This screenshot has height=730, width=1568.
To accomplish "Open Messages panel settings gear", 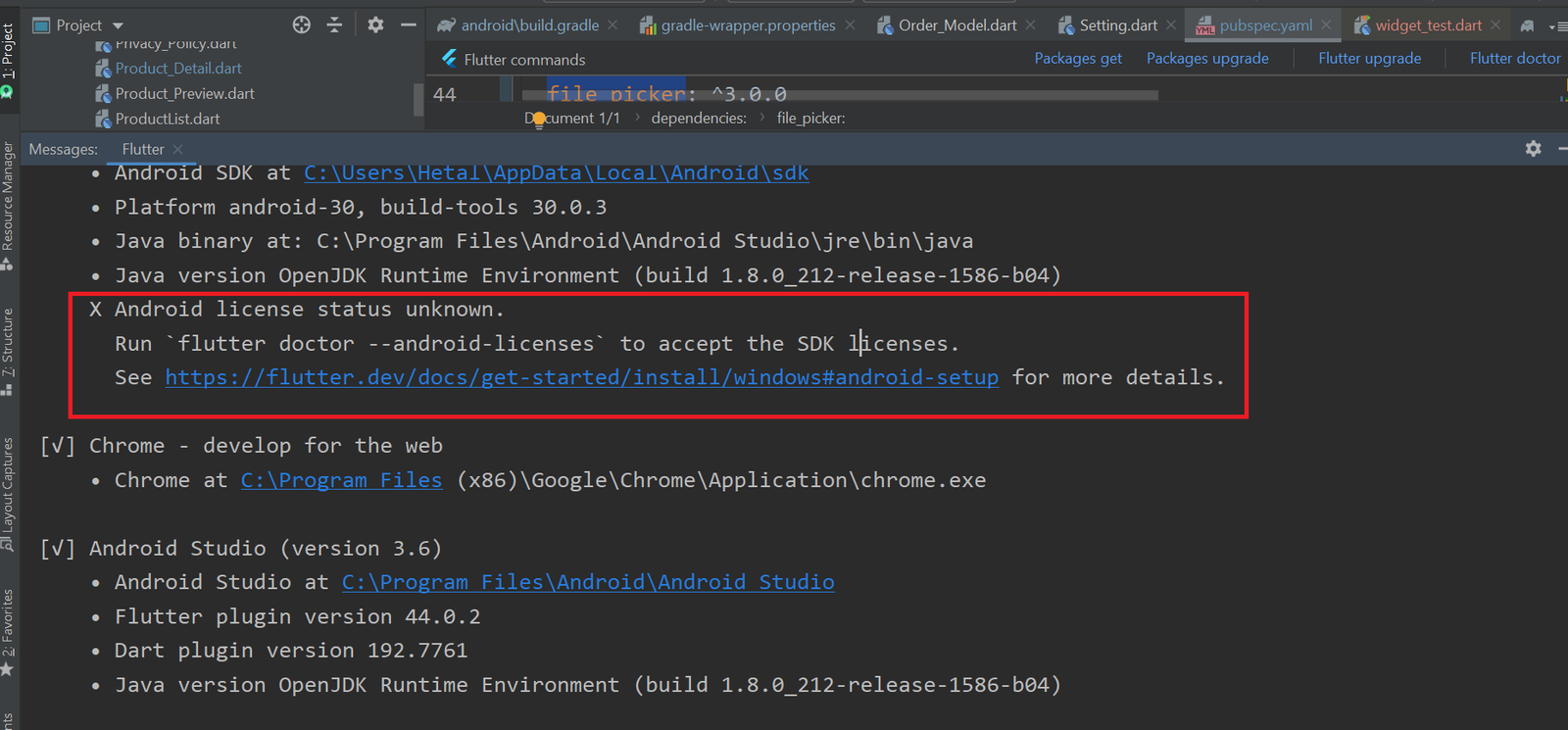I will click(x=1533, y=148).
